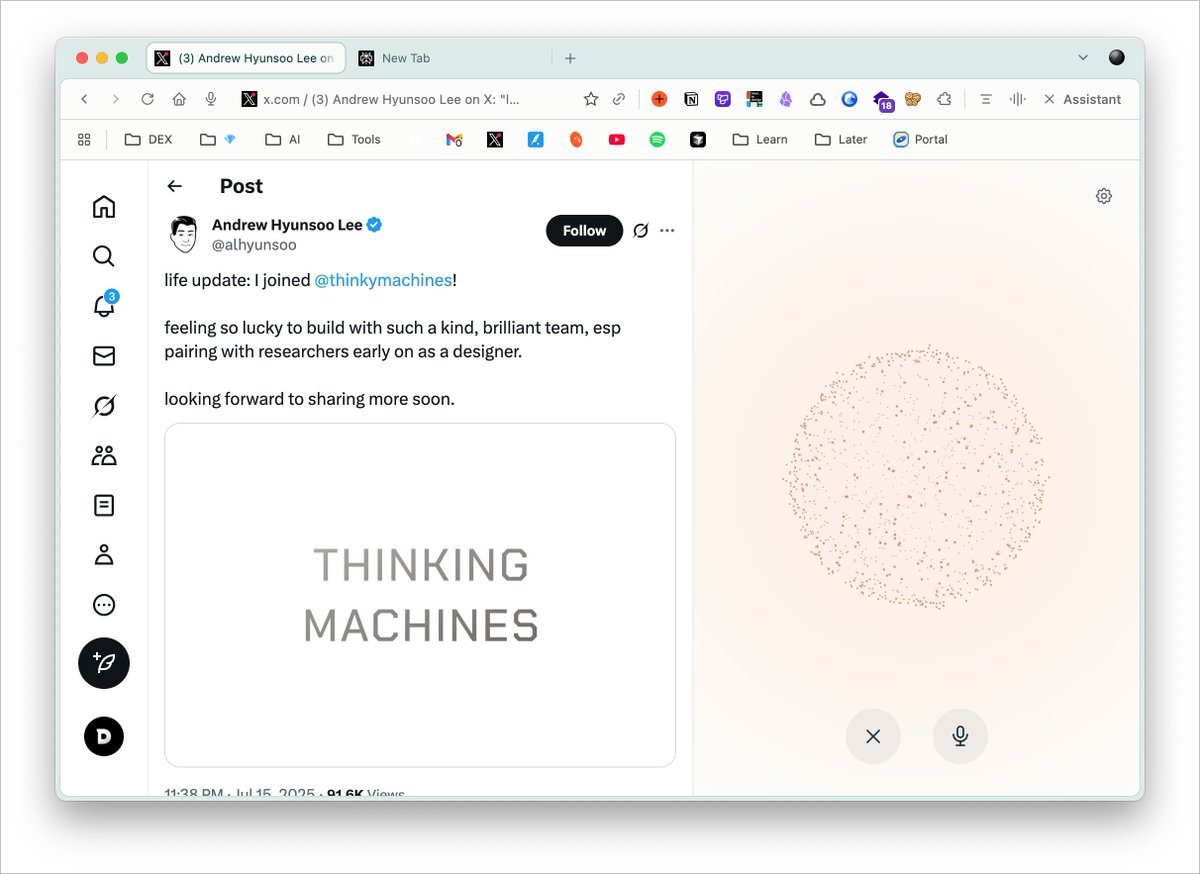This screenshot has height=874, width=1200.
Task: Open the DEX bookmarks folder
Action: coord(148,140)
